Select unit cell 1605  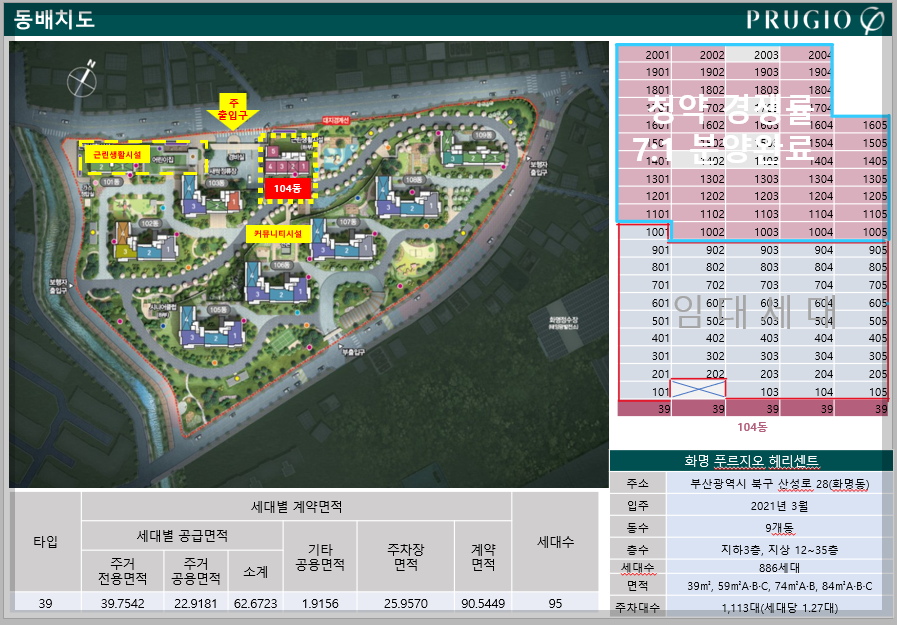(x=860, y=125)
